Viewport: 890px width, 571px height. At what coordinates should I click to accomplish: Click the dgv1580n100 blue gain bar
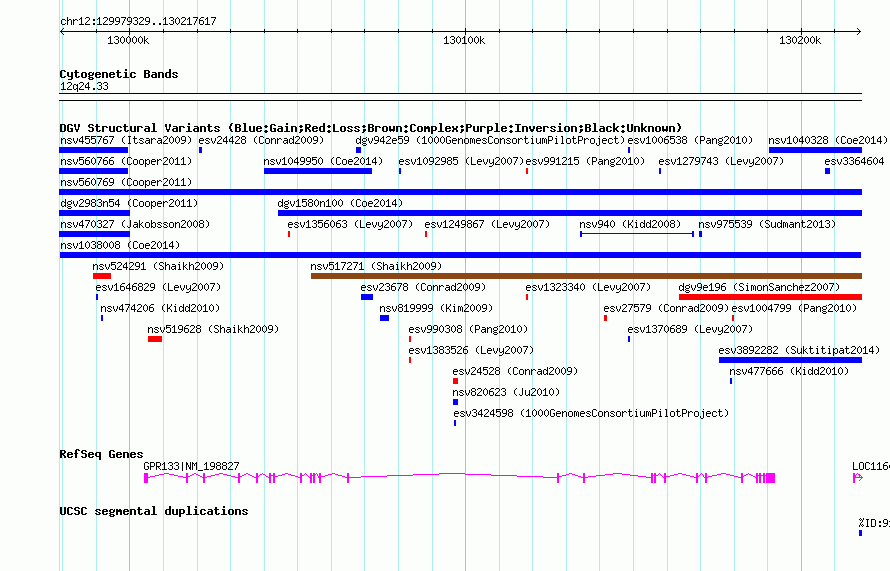pyautogui.click(x=570, y=213)
